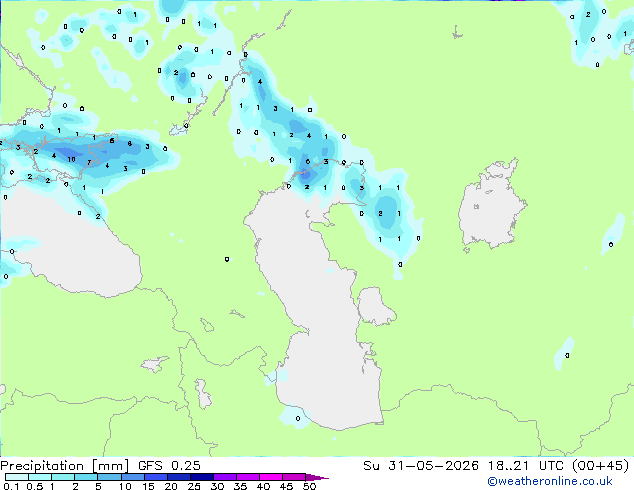
Task: Click the legend arrow tip above 50 mm
Action: (317, 477)
